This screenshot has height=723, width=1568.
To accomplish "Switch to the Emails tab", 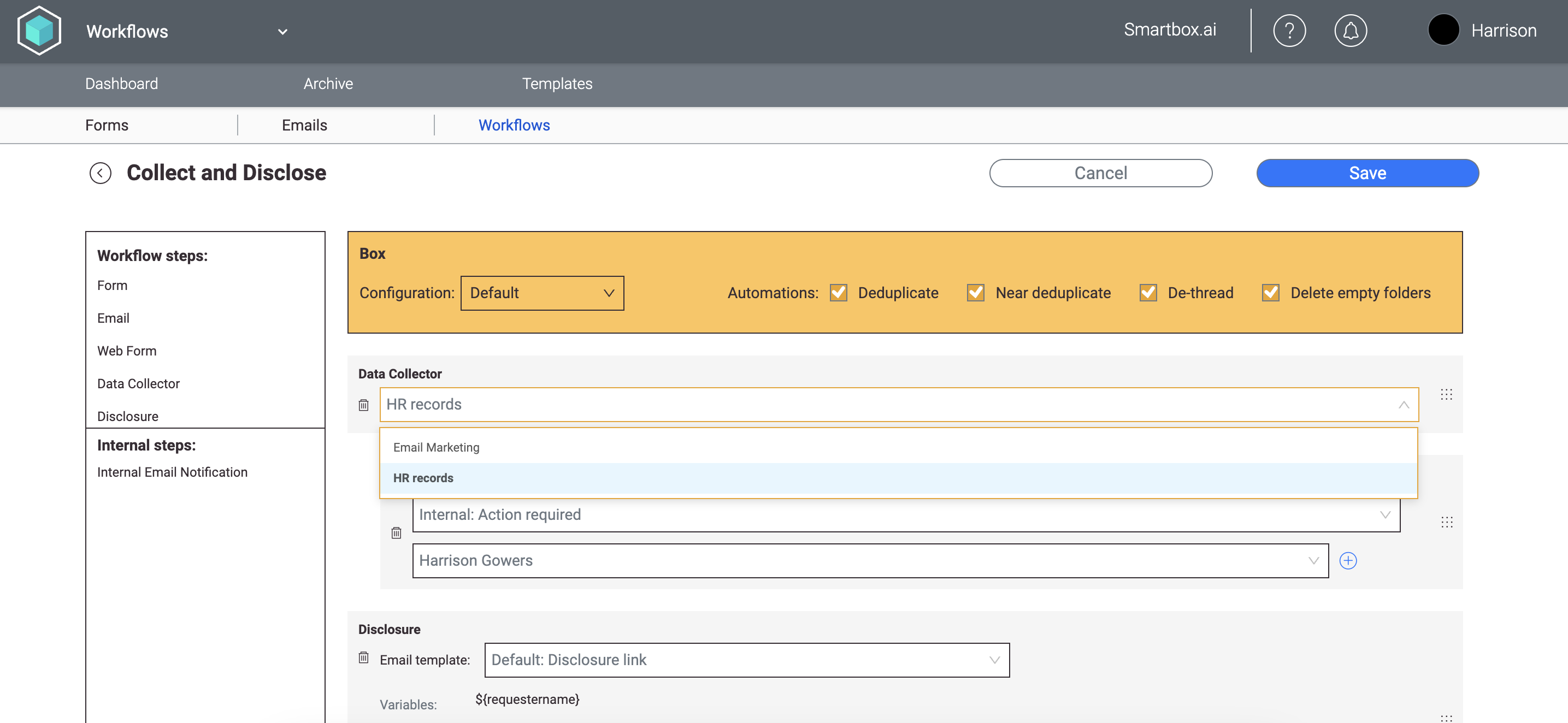I will 304,126.
